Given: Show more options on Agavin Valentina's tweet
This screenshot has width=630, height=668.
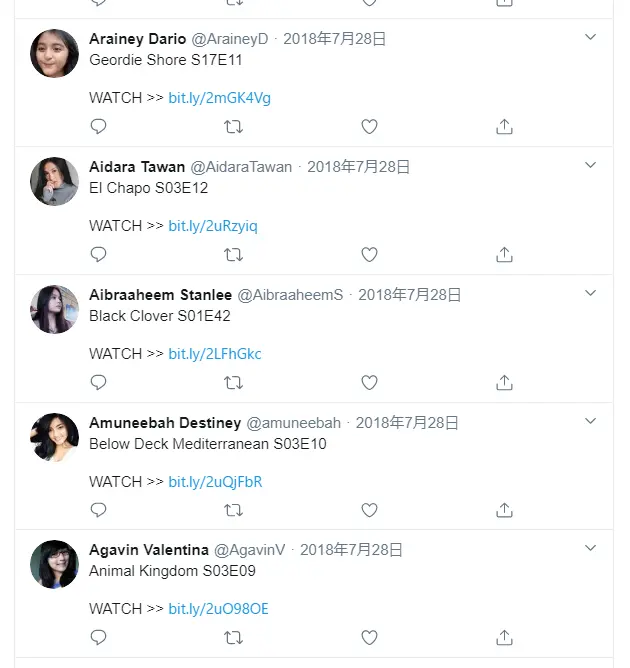Looking at the screenshot, I should (590, 548).
